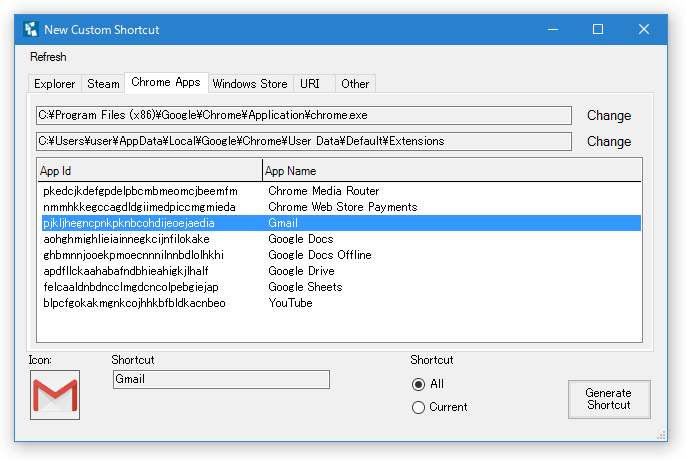Click the Shortcut name field containing Gmail

pyautogui.click(x=221, y=379)
